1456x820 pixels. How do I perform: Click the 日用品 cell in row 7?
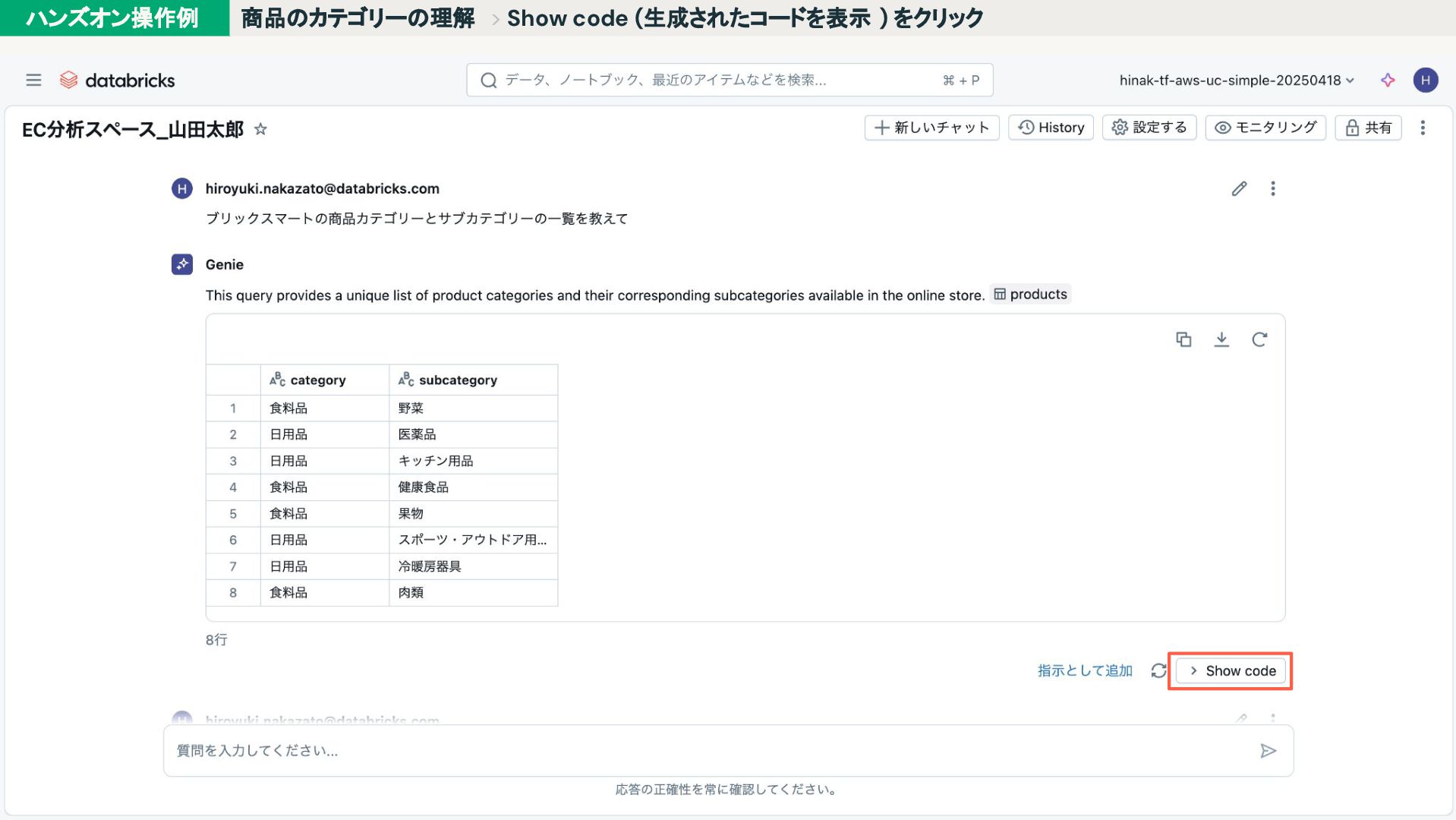coord(325,566)
